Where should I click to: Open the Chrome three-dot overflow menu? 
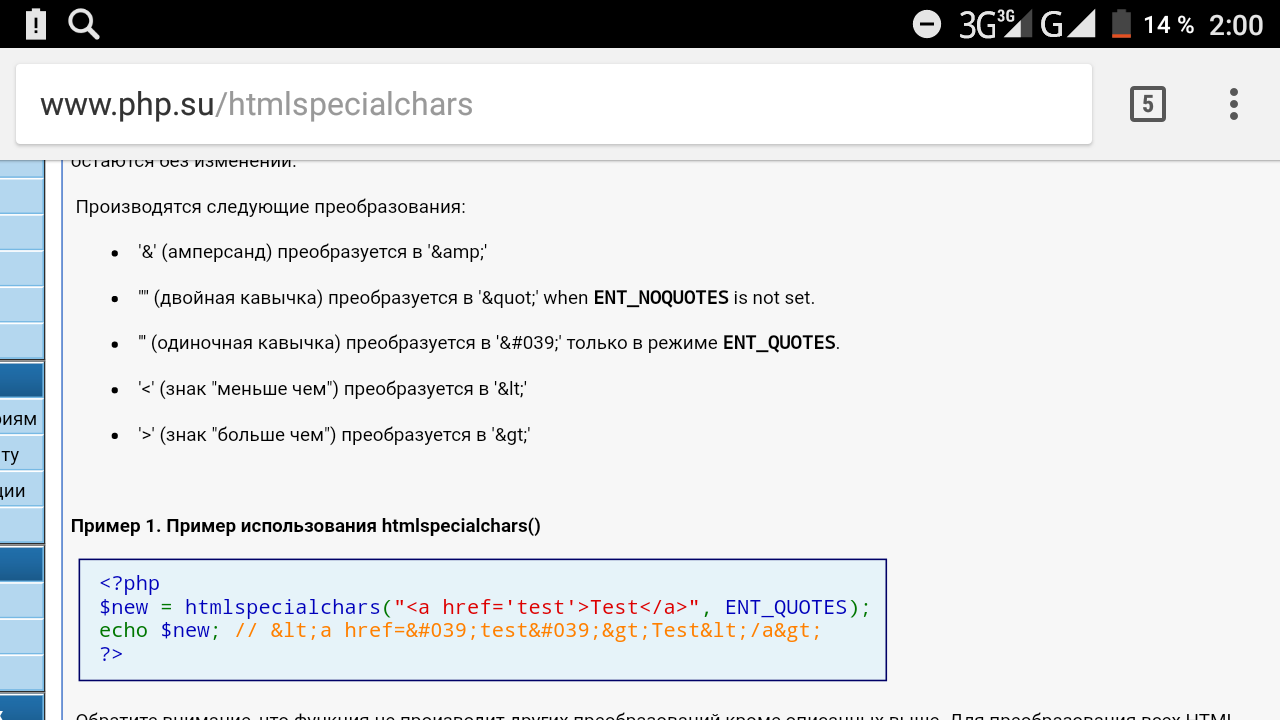click(1233, 104)
